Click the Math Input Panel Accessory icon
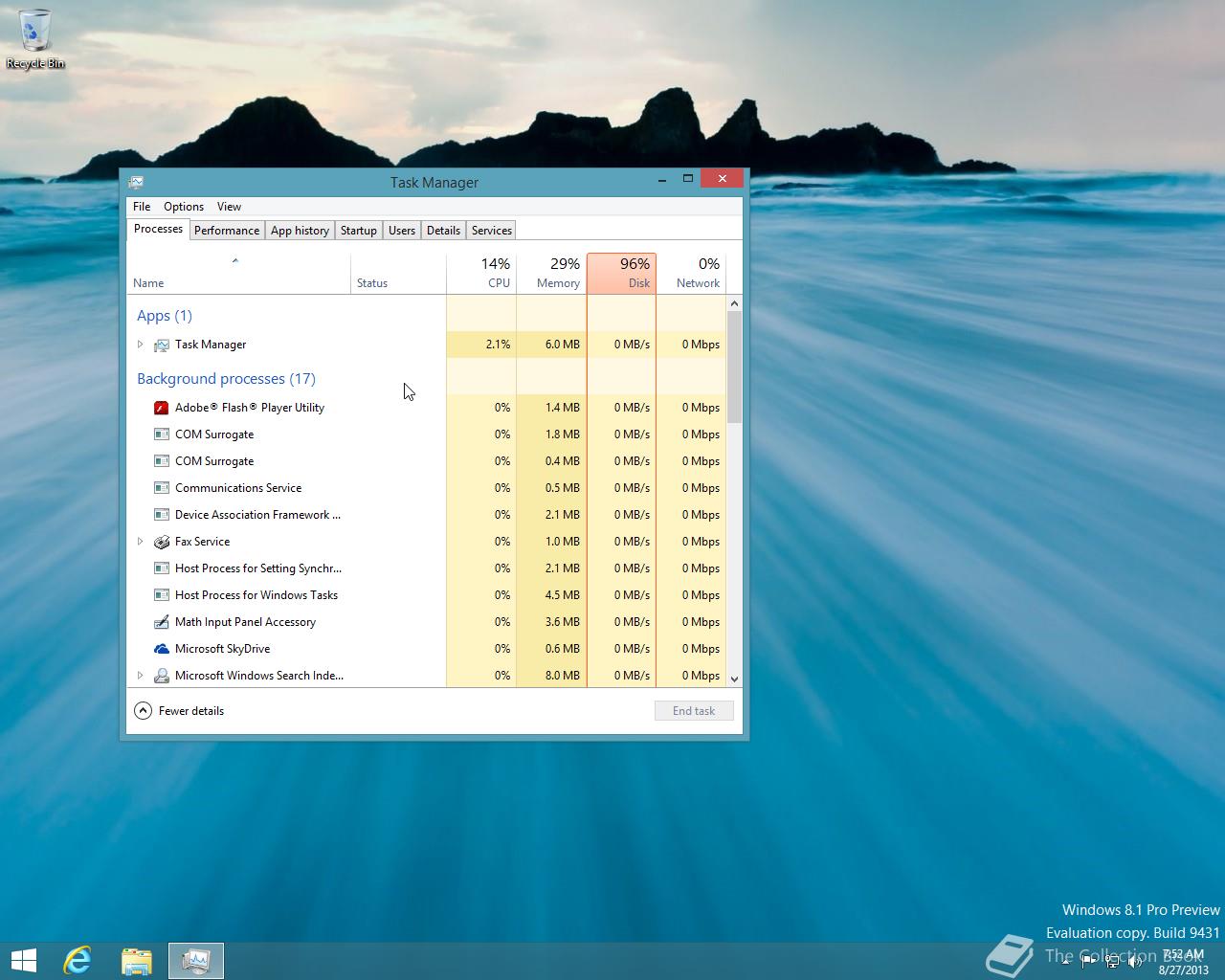 [x=162, y=622]
